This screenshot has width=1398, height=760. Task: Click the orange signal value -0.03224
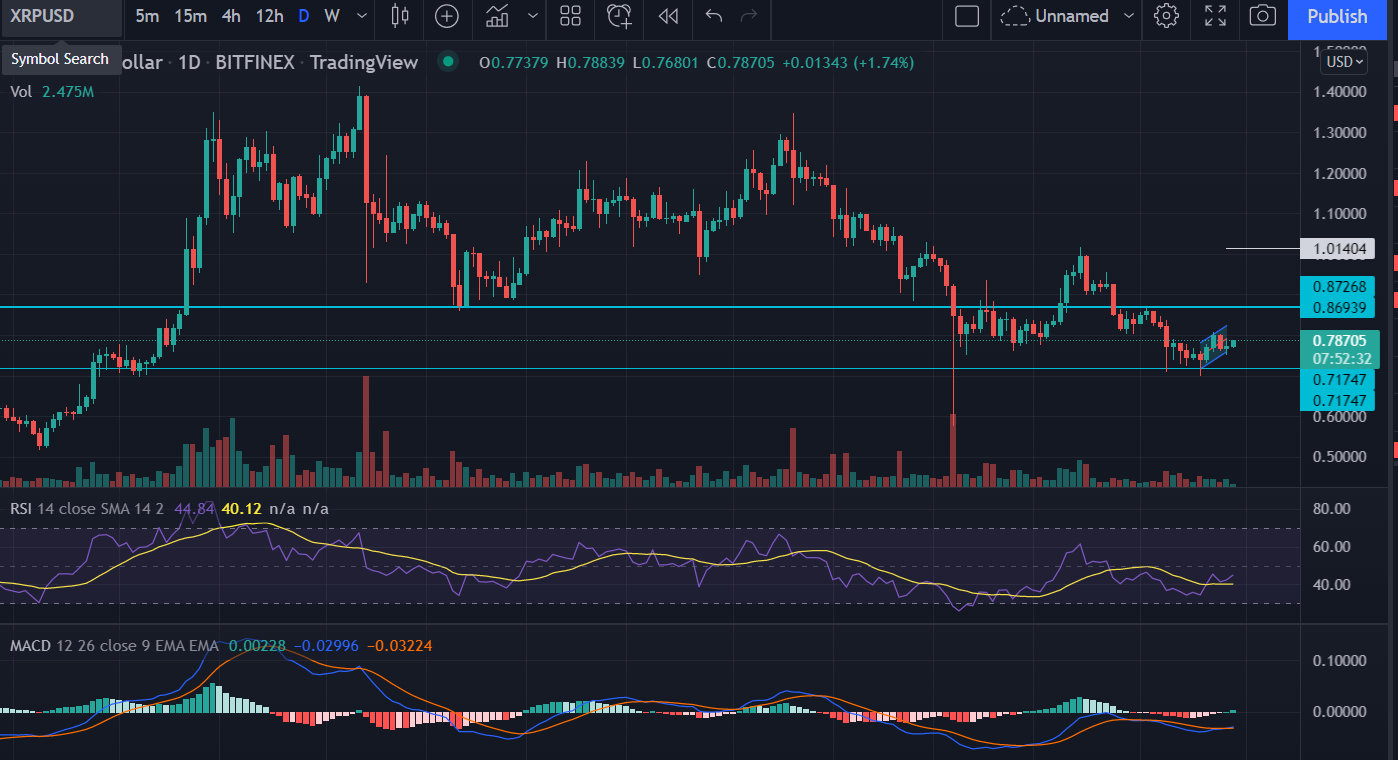[399, 646]
